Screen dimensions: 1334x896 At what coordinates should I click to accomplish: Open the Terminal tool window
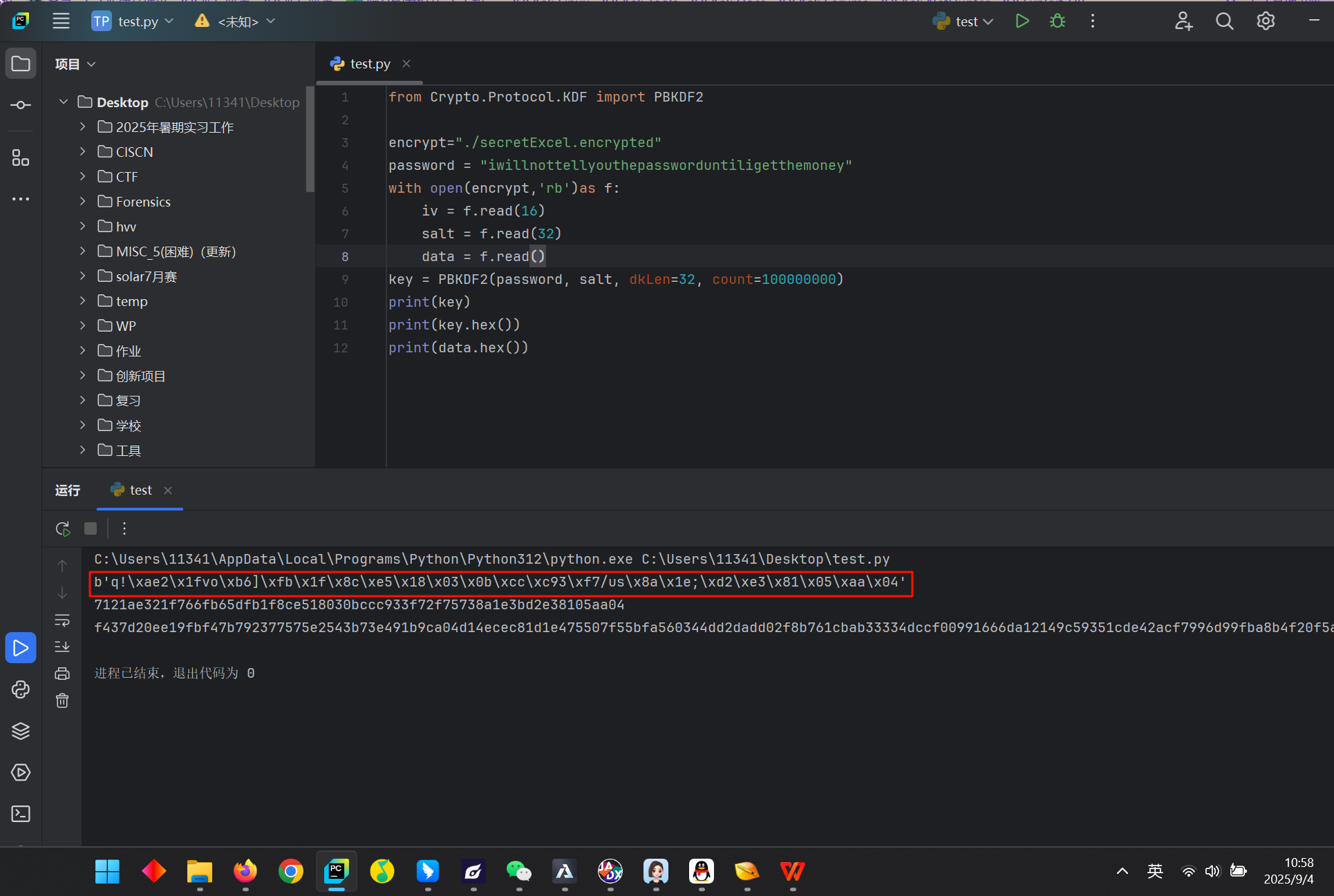[21, 814]
